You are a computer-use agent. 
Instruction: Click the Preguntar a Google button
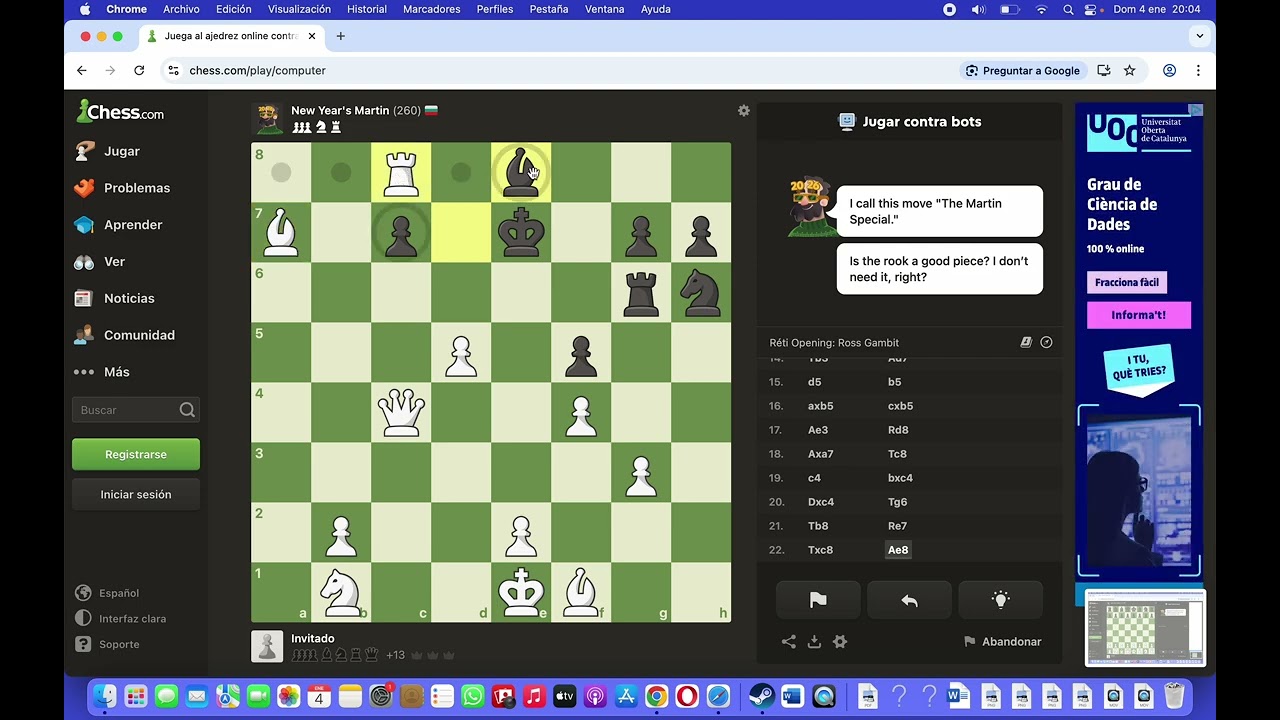coord(1022,70)
